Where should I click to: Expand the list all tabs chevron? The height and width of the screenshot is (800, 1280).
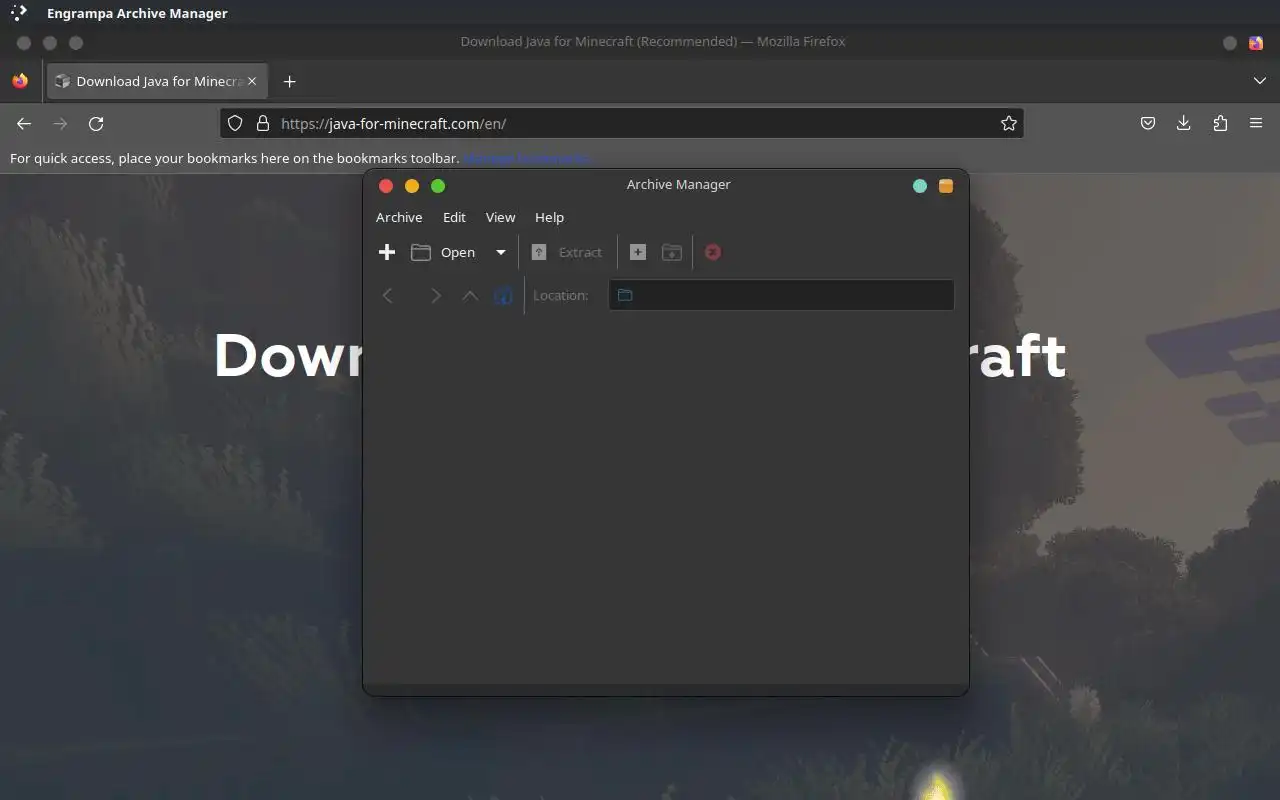(x=1259, y=81)
